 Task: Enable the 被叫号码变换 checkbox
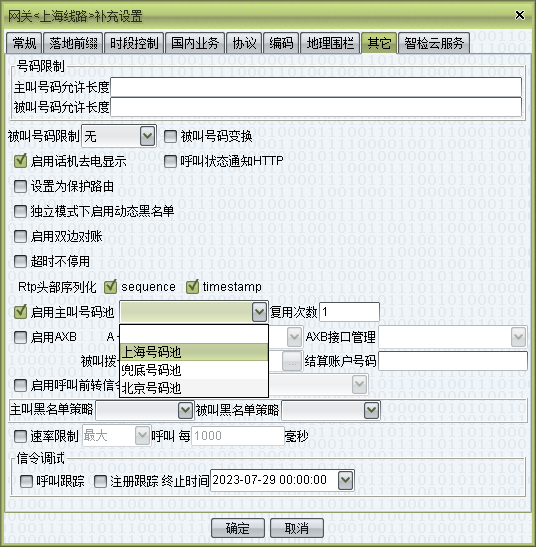[170, 136]
